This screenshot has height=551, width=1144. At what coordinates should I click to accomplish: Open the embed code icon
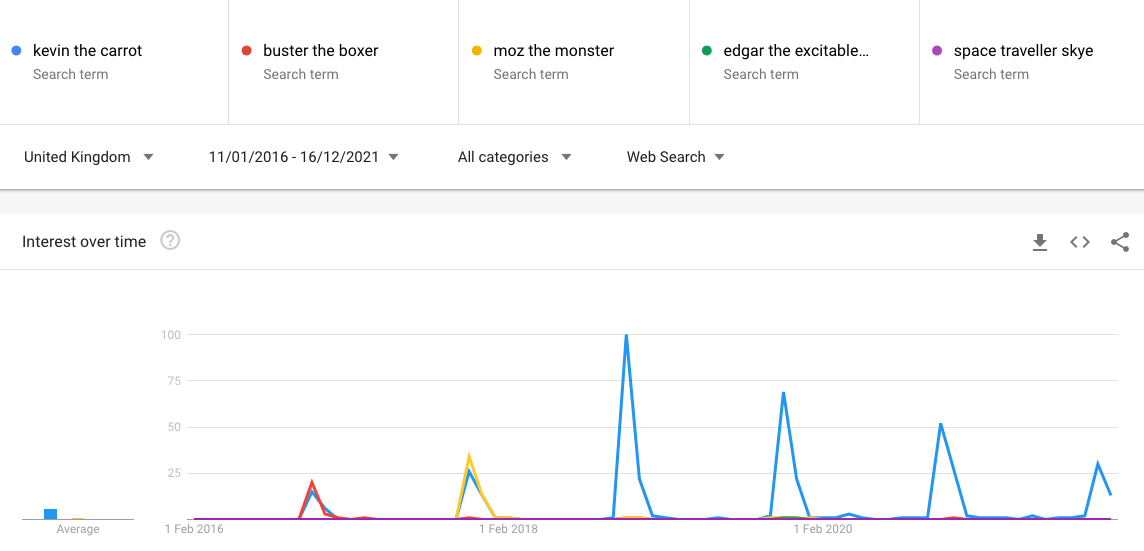click(x=1080, y=242)
